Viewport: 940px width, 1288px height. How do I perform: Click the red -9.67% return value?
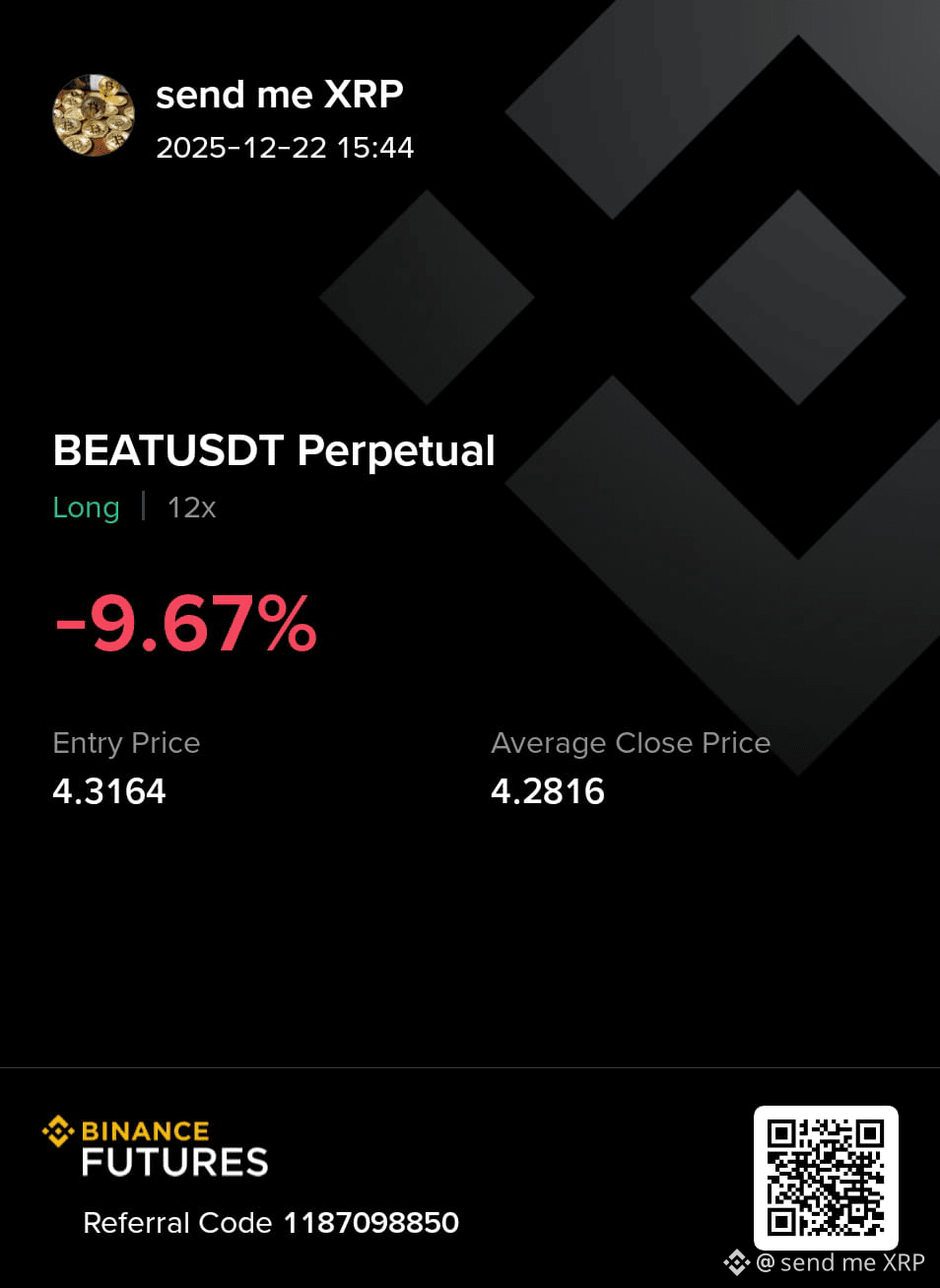click(185, 624)
